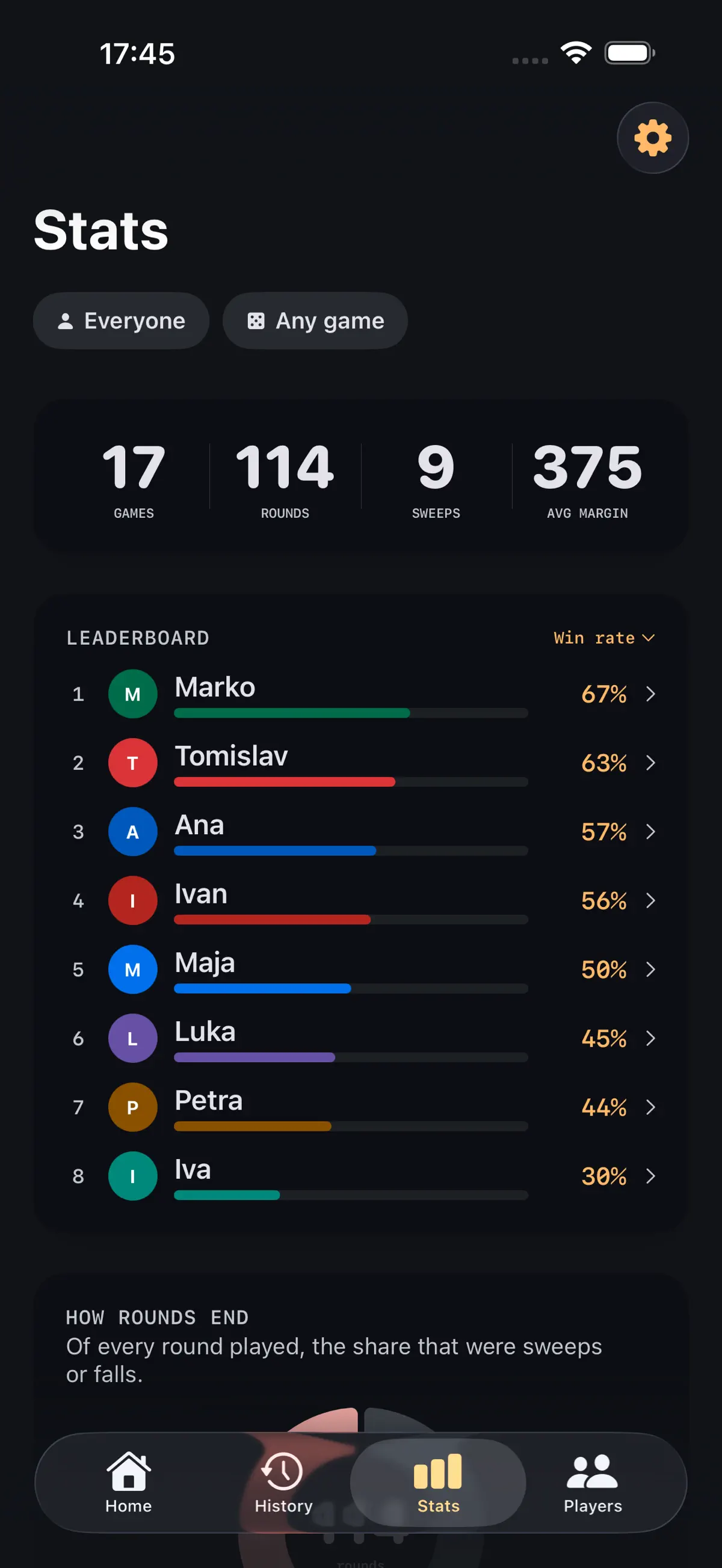Open the Everyone player filter
Viewport: 722px width, 1568px height.
coord(121,320)
